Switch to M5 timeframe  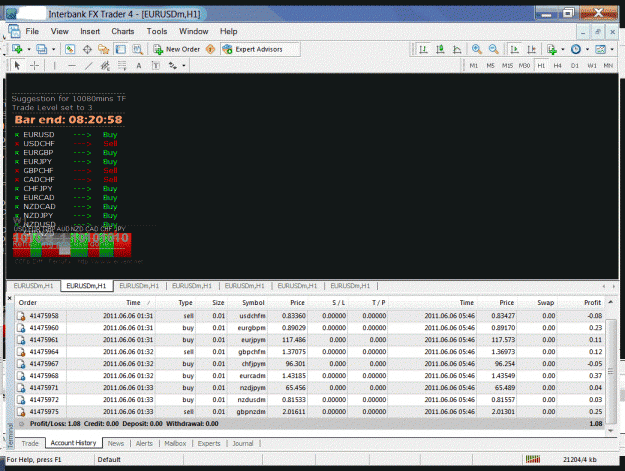[x=490, y=66]
